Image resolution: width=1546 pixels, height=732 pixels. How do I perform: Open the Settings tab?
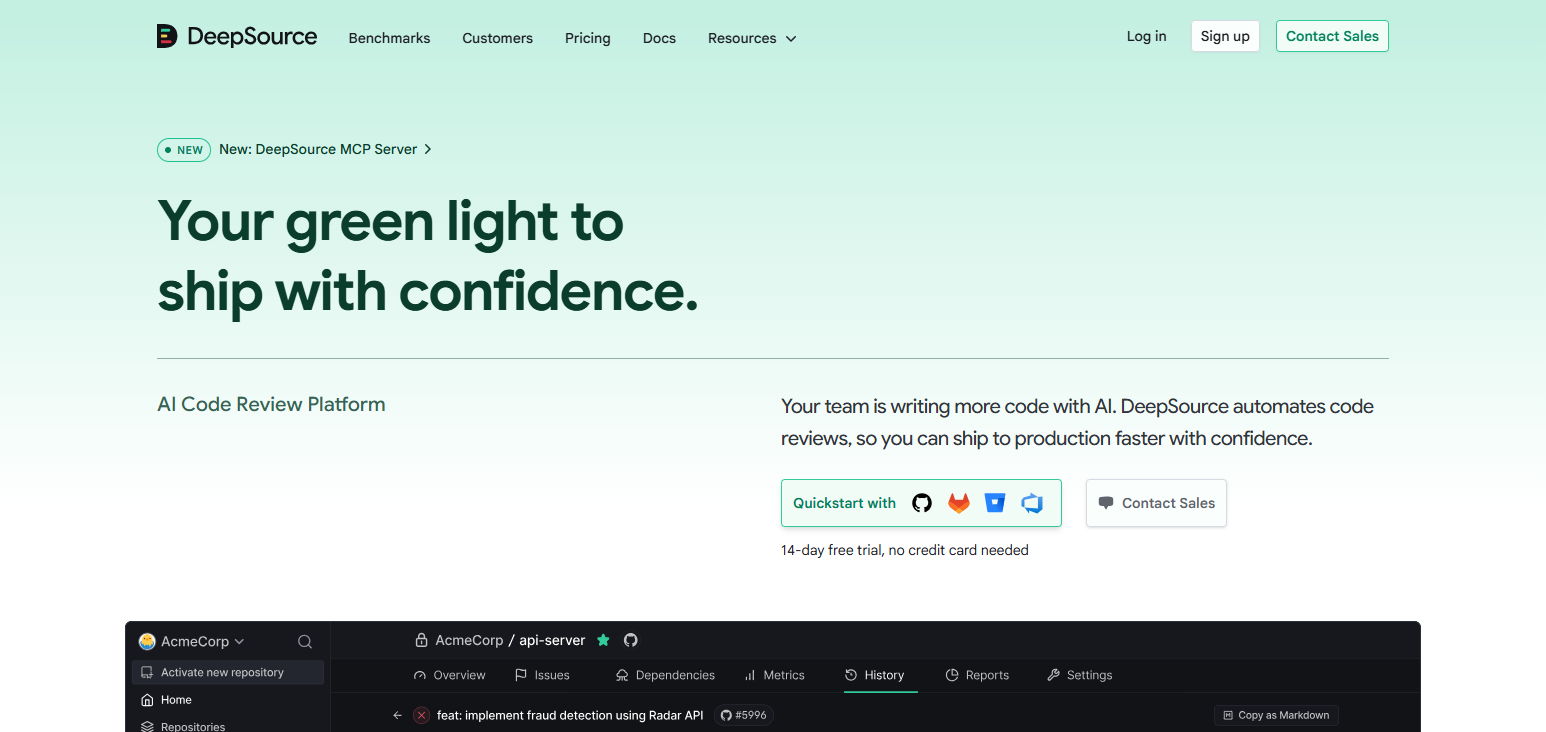1079,675
